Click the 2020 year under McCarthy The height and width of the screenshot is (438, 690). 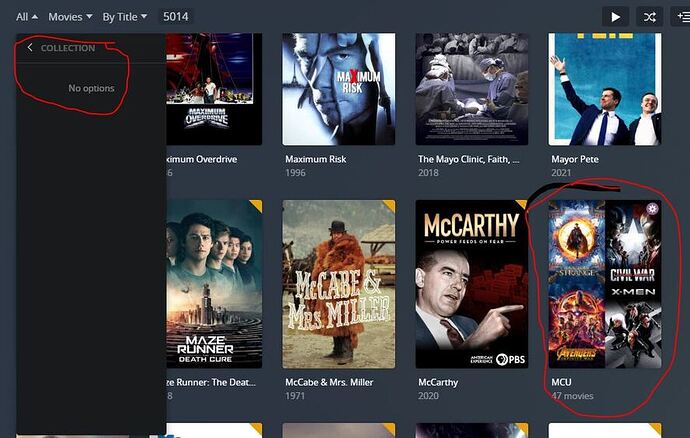(x=428, y=396)
